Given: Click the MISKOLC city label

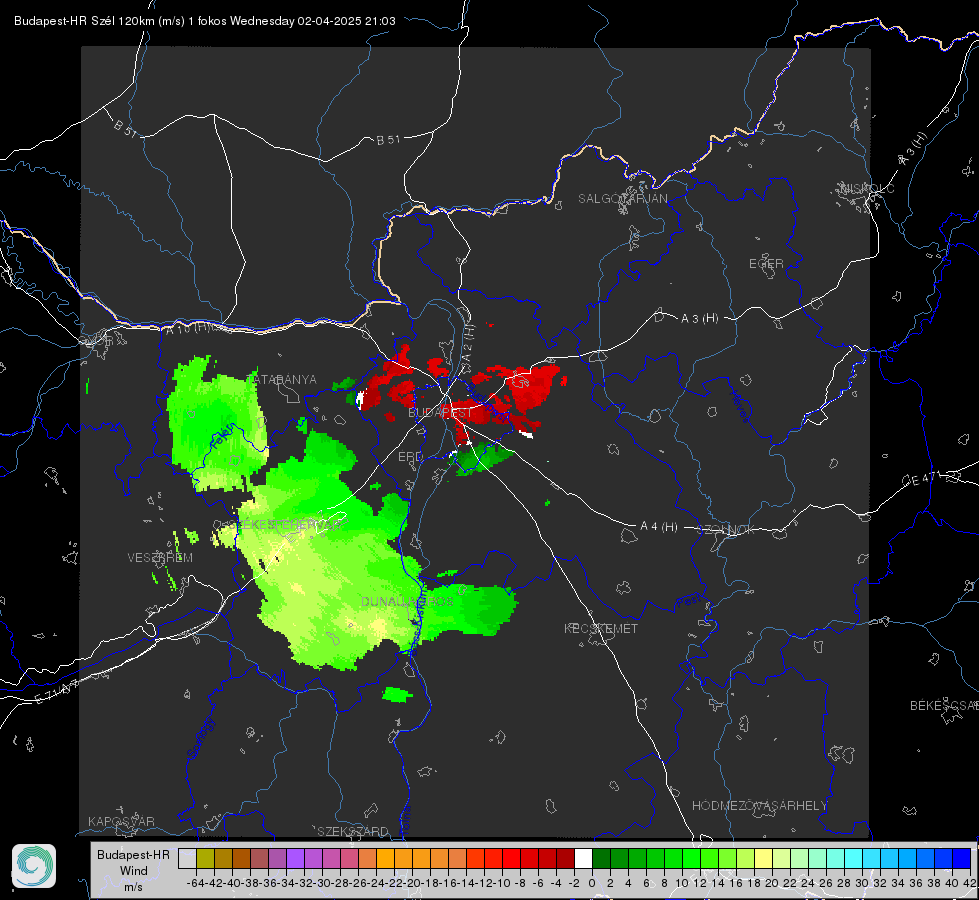Looking at the screenshot, I should coord(867,188).
